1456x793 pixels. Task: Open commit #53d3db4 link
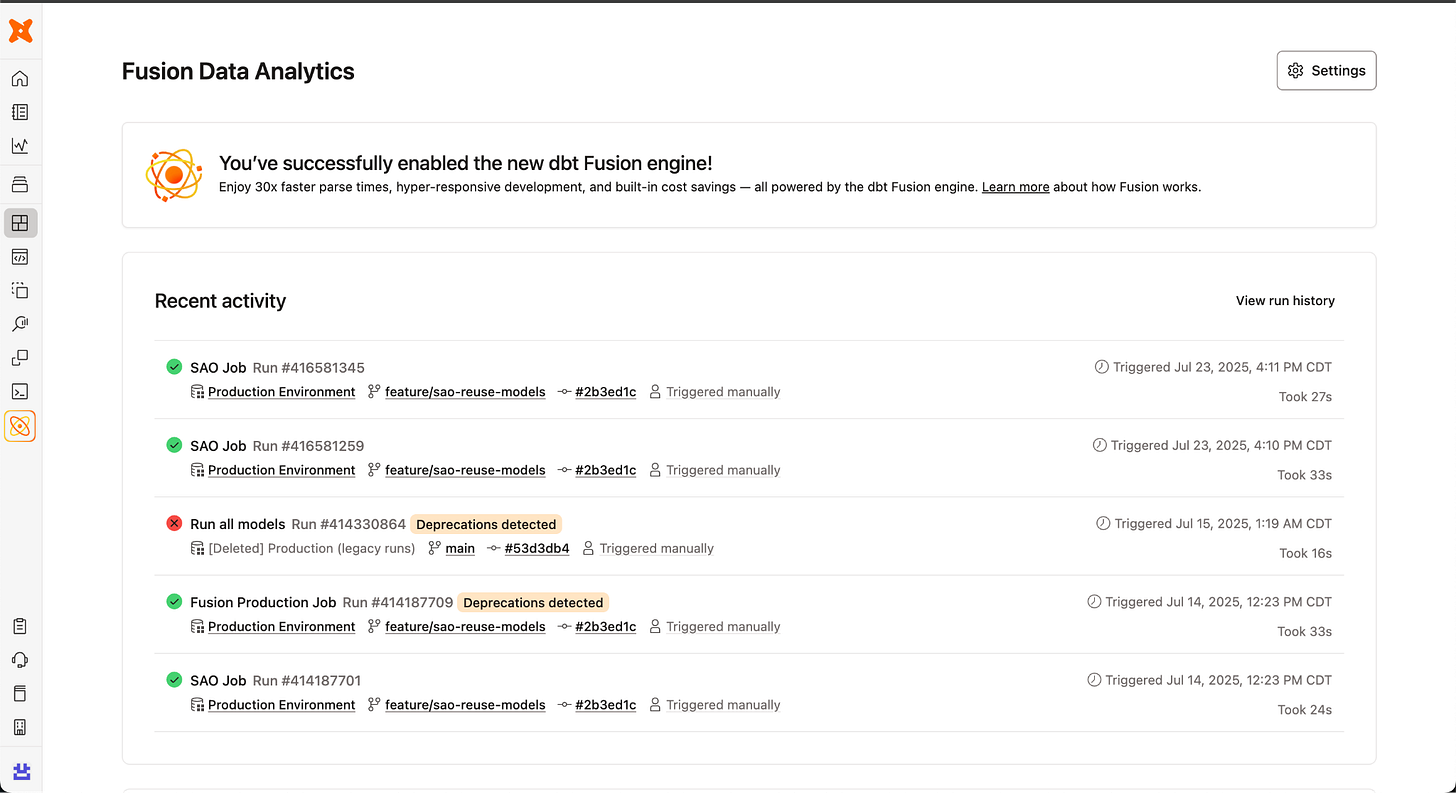(x=537, y=548)
